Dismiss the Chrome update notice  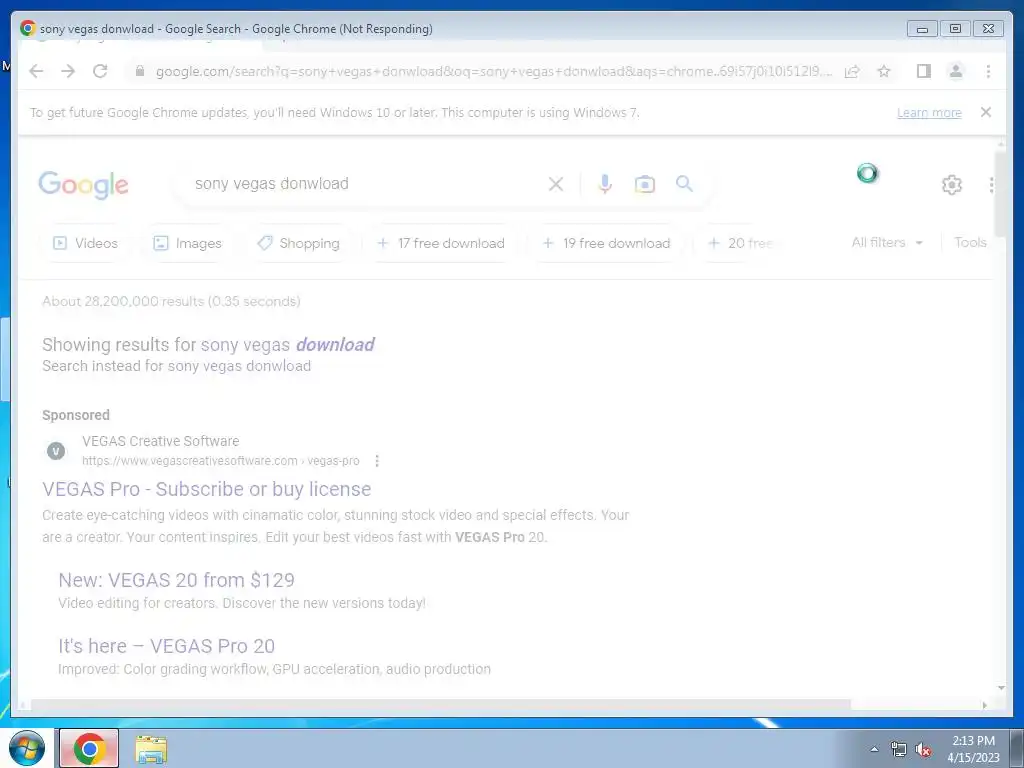click(x=985, y=112)
